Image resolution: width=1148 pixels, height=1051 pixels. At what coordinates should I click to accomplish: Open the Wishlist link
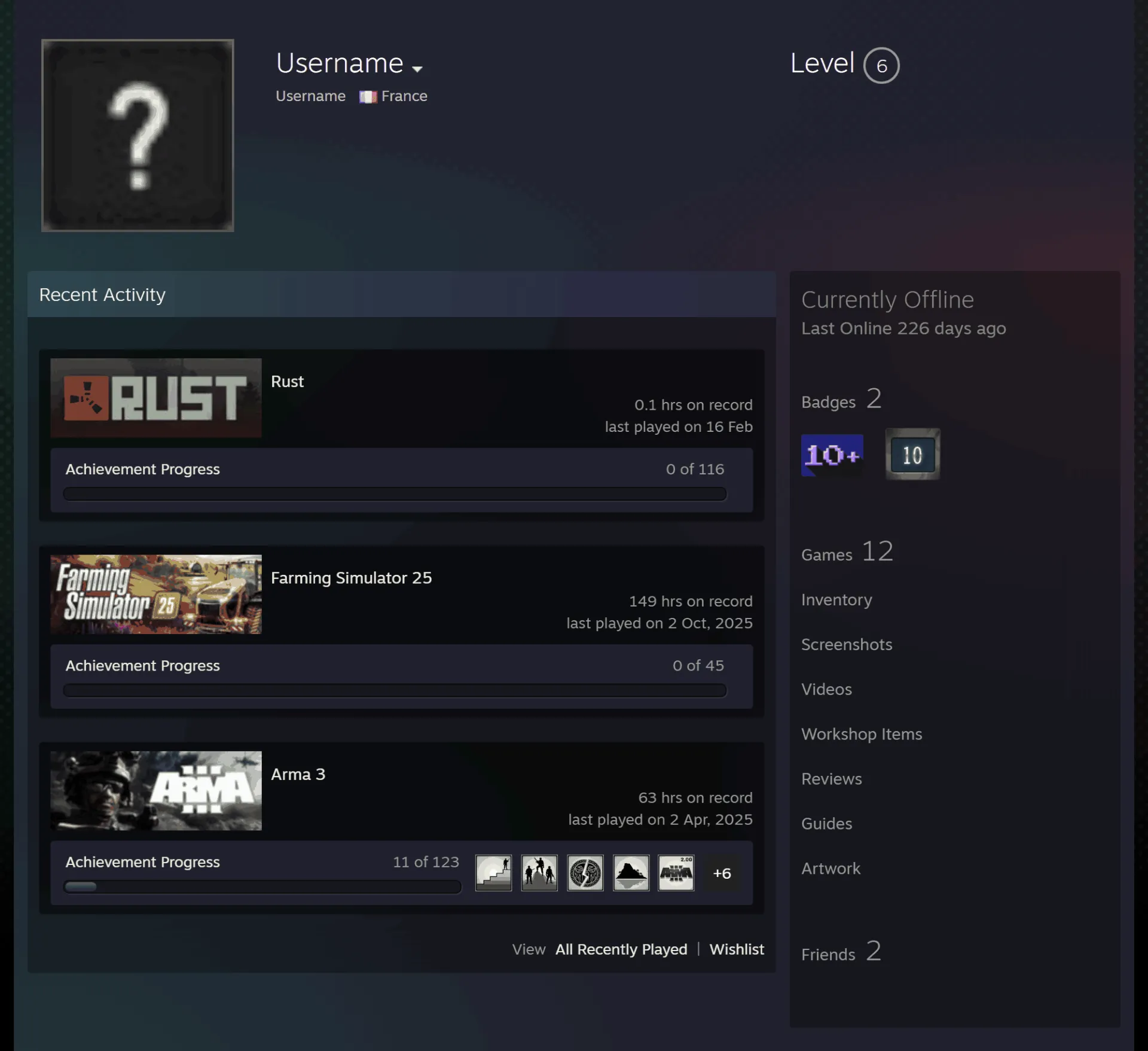pos(737,949)
